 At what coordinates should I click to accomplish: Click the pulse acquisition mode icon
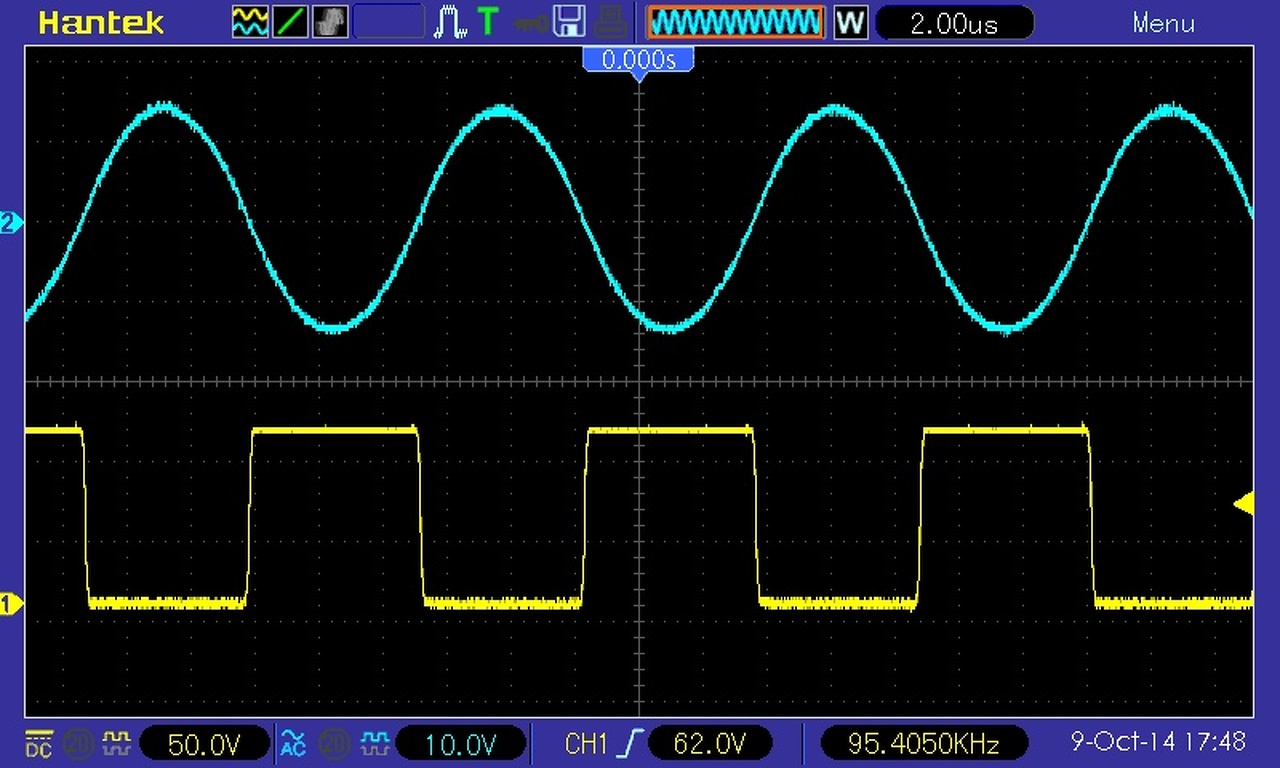click(450, 22)
